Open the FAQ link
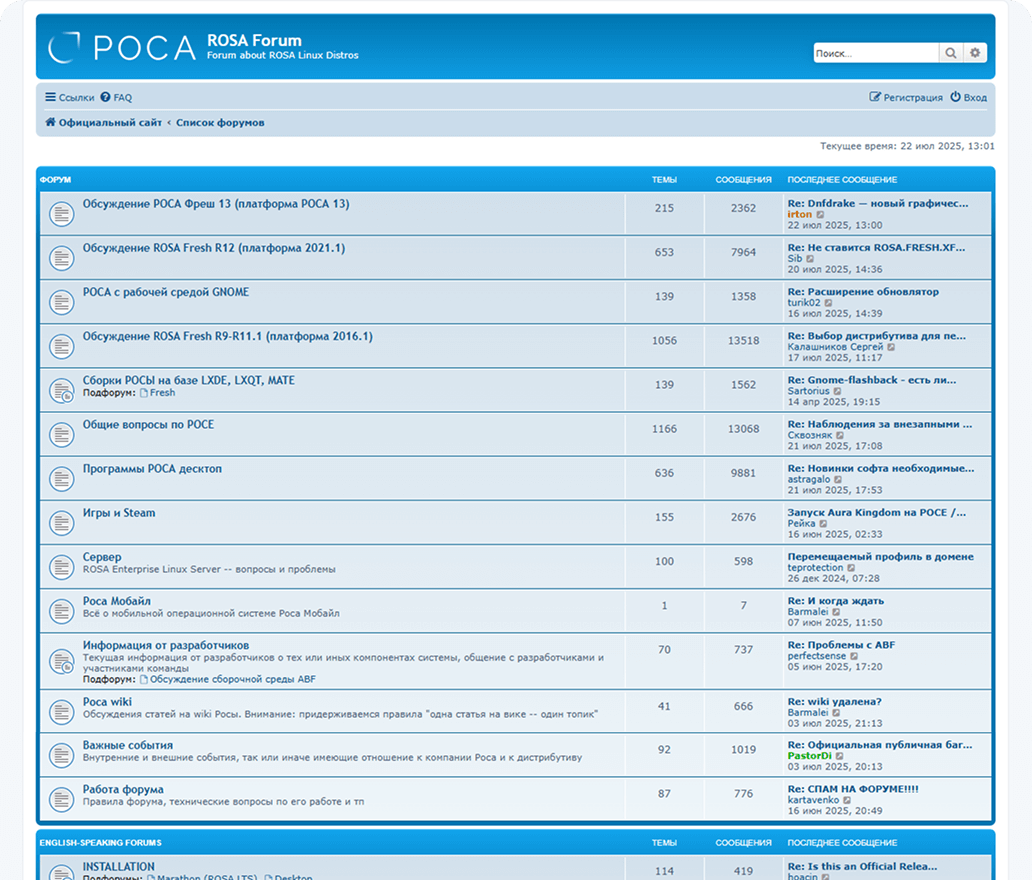 point(116,98)
